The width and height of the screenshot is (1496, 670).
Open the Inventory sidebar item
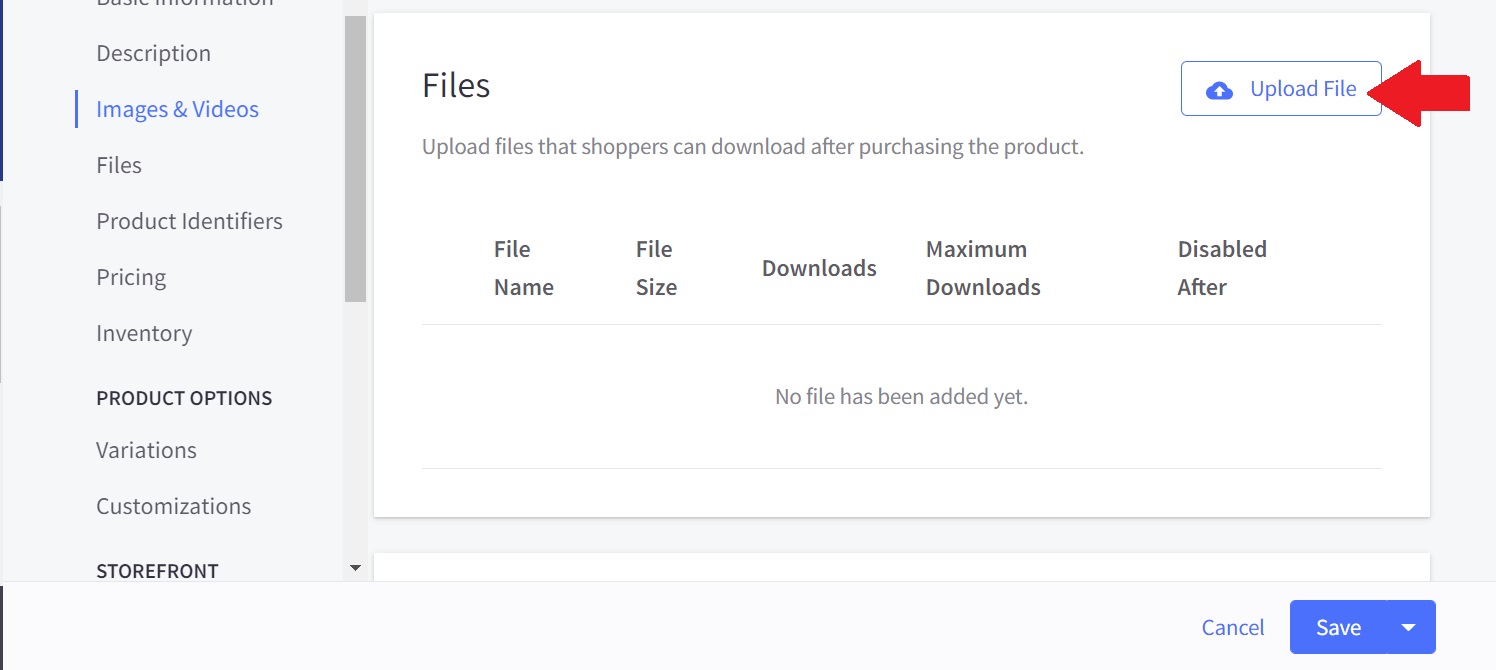(144, 333)
